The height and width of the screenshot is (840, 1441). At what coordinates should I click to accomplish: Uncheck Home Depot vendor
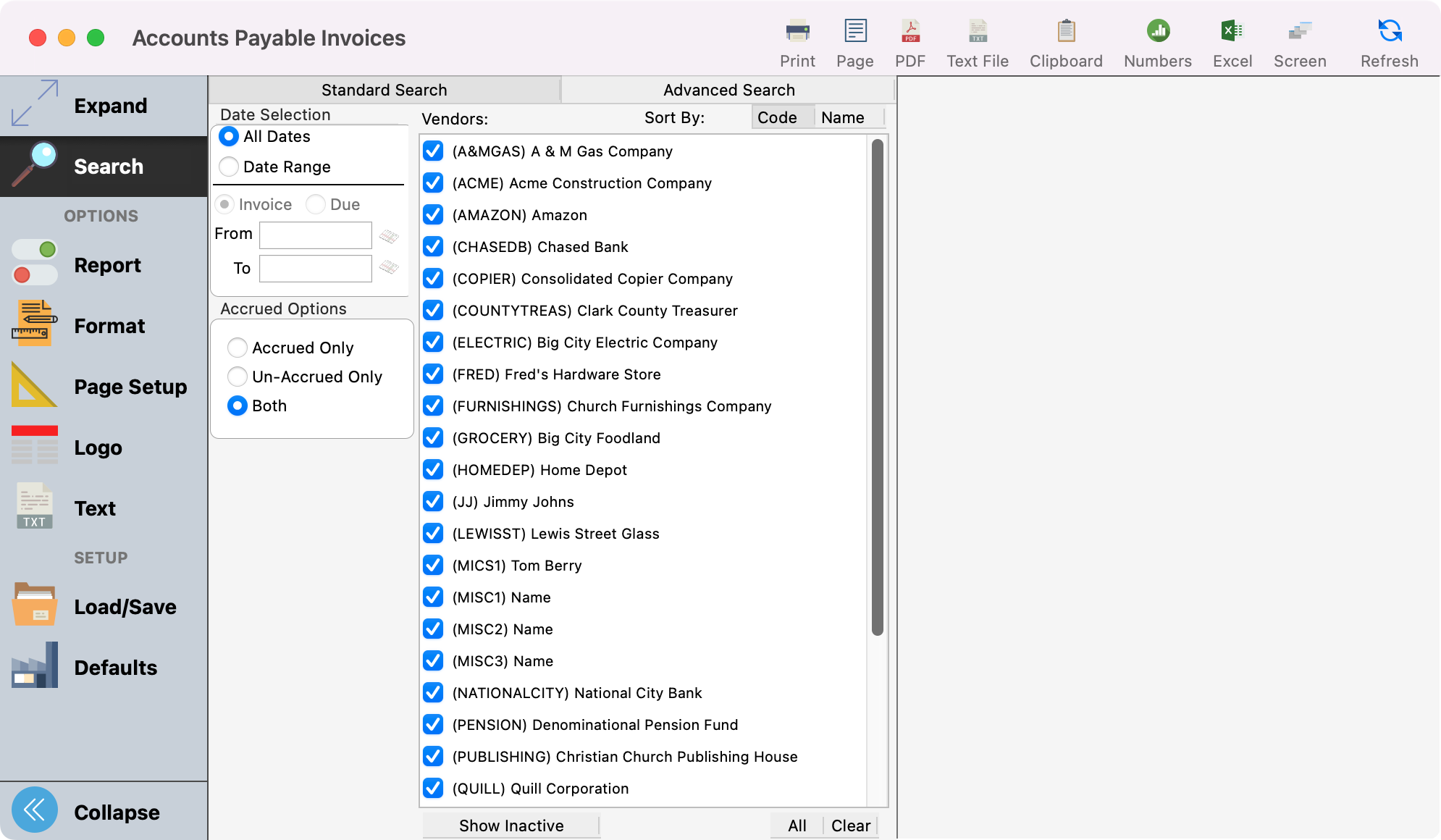[433, 470]
